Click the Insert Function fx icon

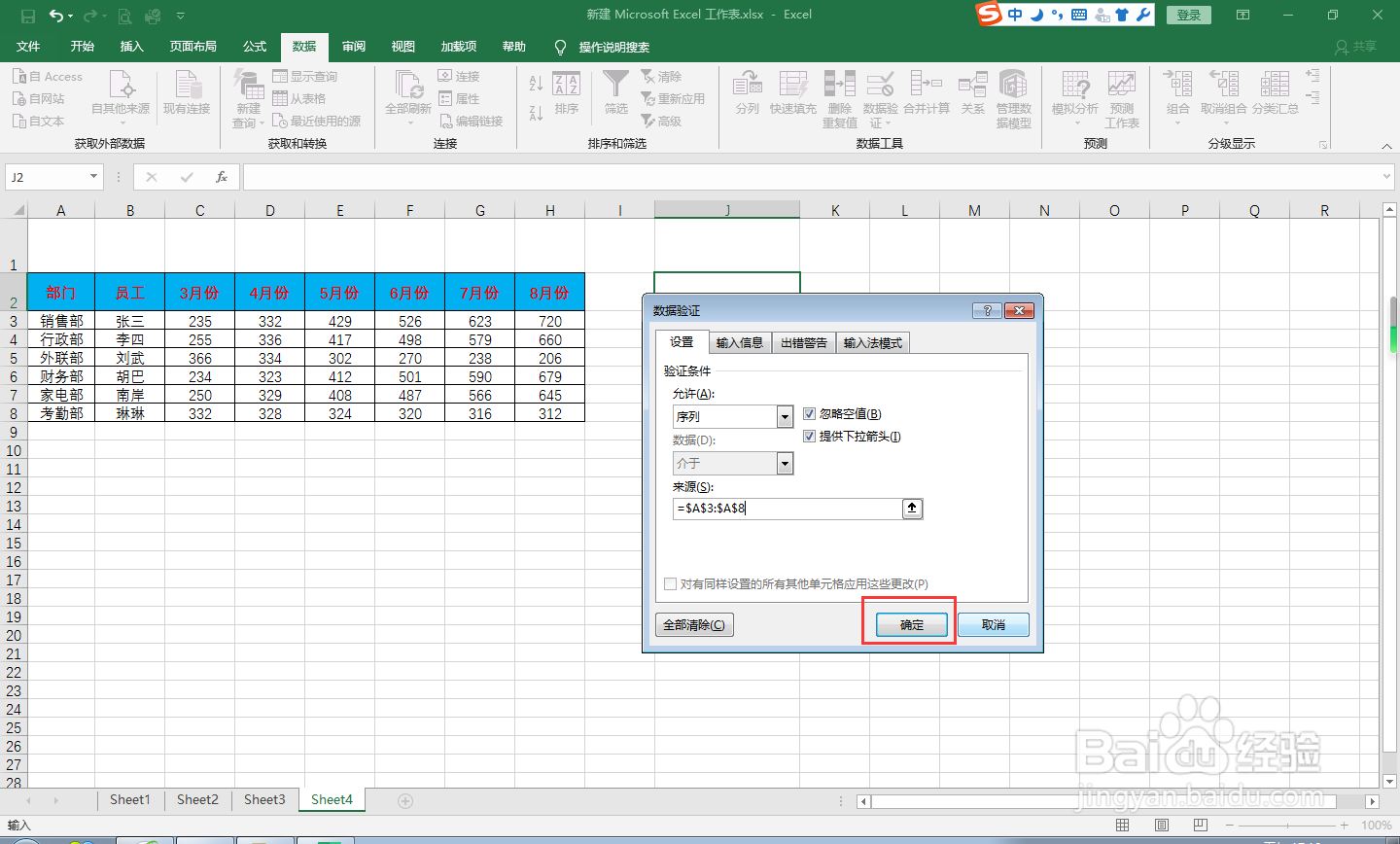222,177
